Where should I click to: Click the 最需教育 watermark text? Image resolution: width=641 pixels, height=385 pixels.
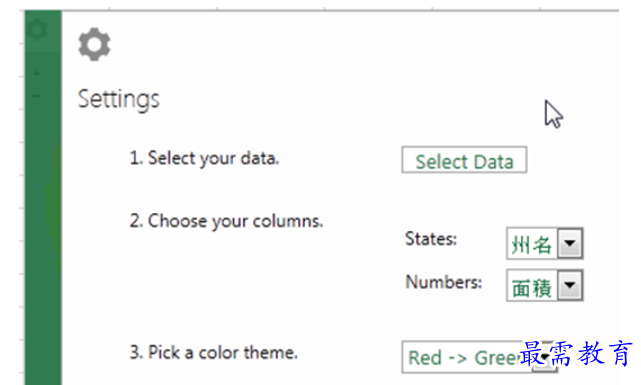coord(576,353)
